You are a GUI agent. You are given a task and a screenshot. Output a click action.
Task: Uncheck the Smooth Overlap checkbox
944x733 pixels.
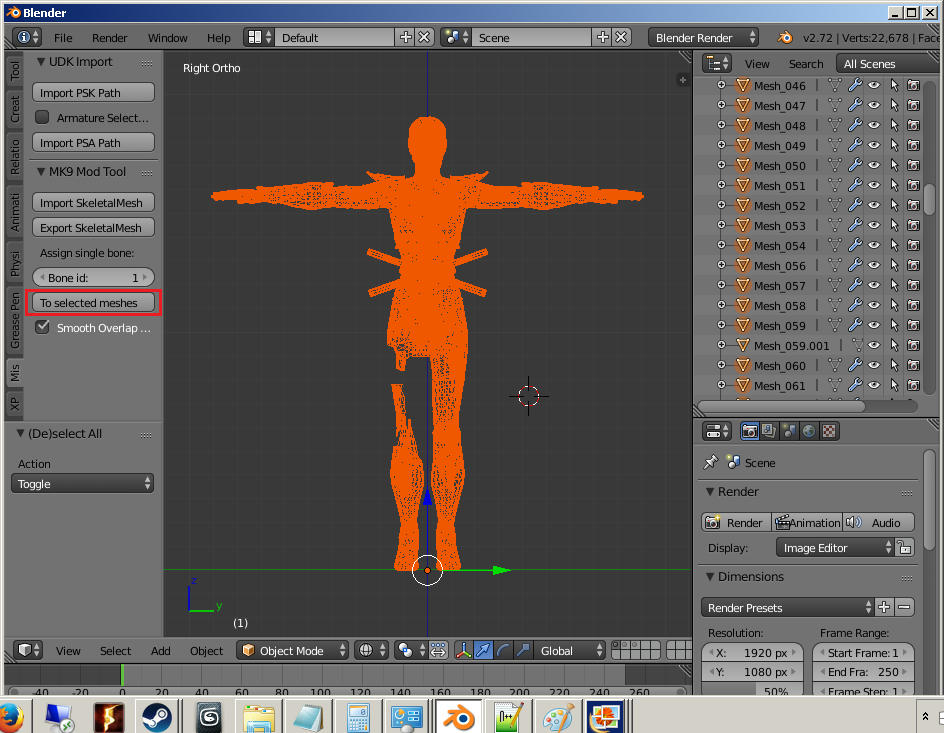pyautogui.click(x=42, y=327)
